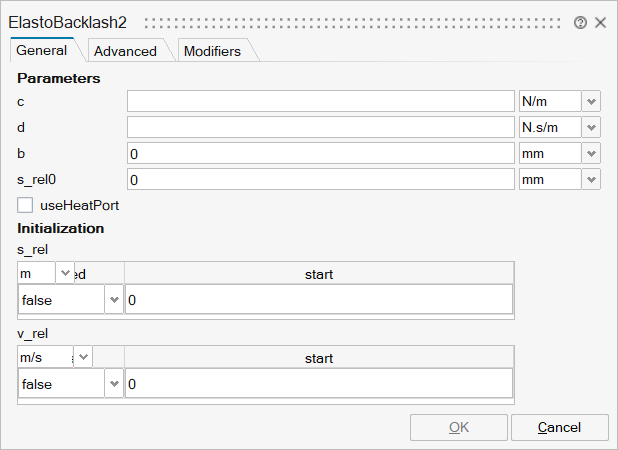
Task: Click the c parameter input field
Action: 320,101
